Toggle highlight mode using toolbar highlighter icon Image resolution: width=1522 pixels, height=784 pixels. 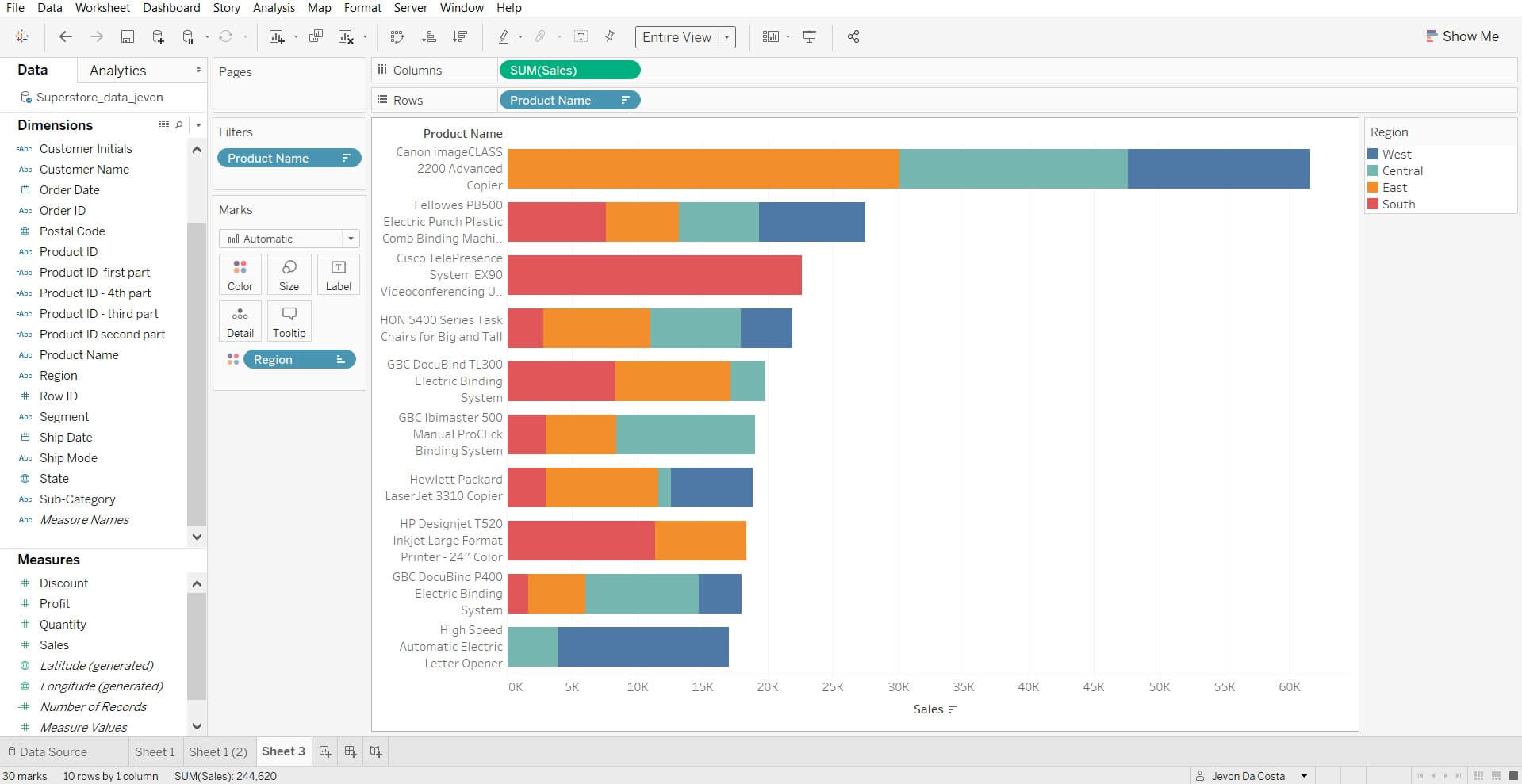pyautogui.click(x=504, y=36)
